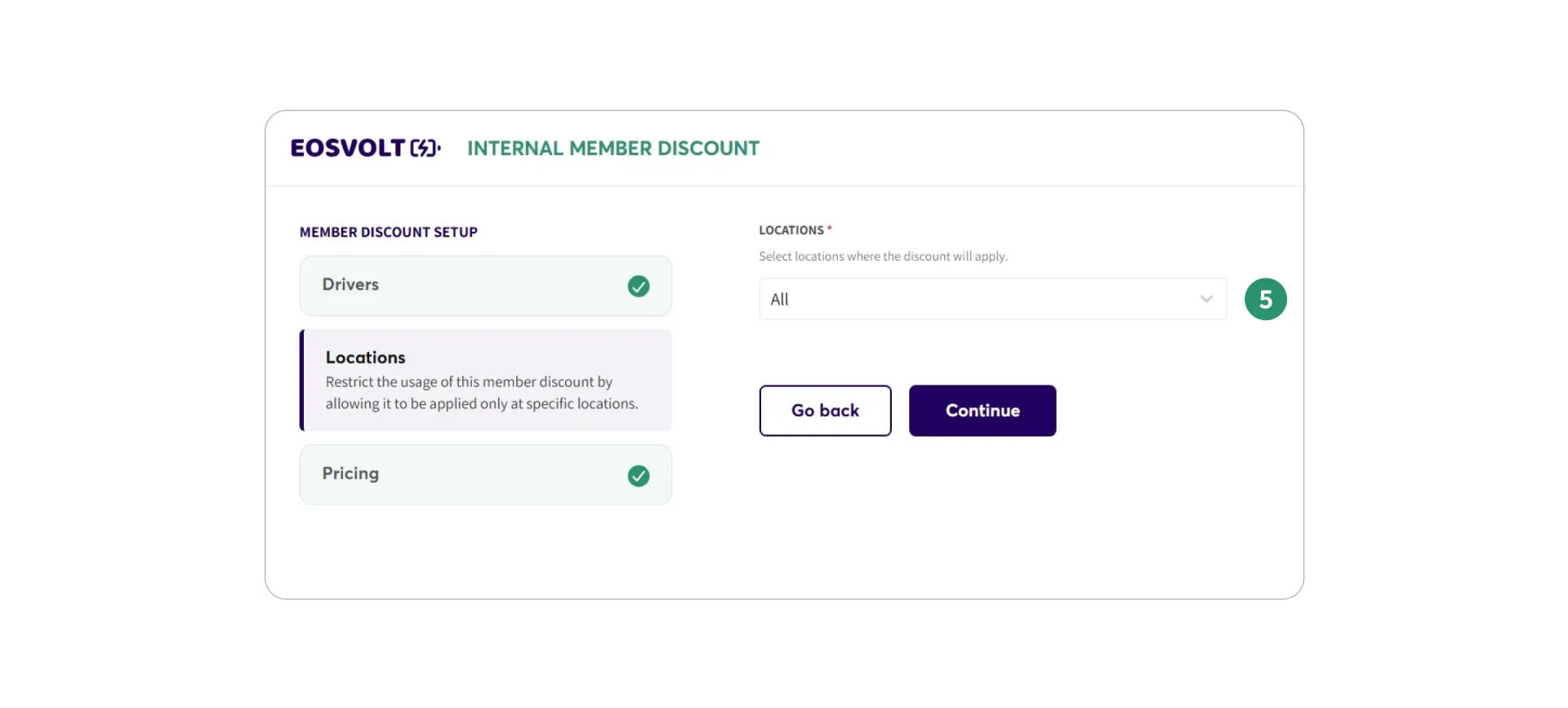Click the Locations field label
Screen dimensions: 1568x708
791,230
